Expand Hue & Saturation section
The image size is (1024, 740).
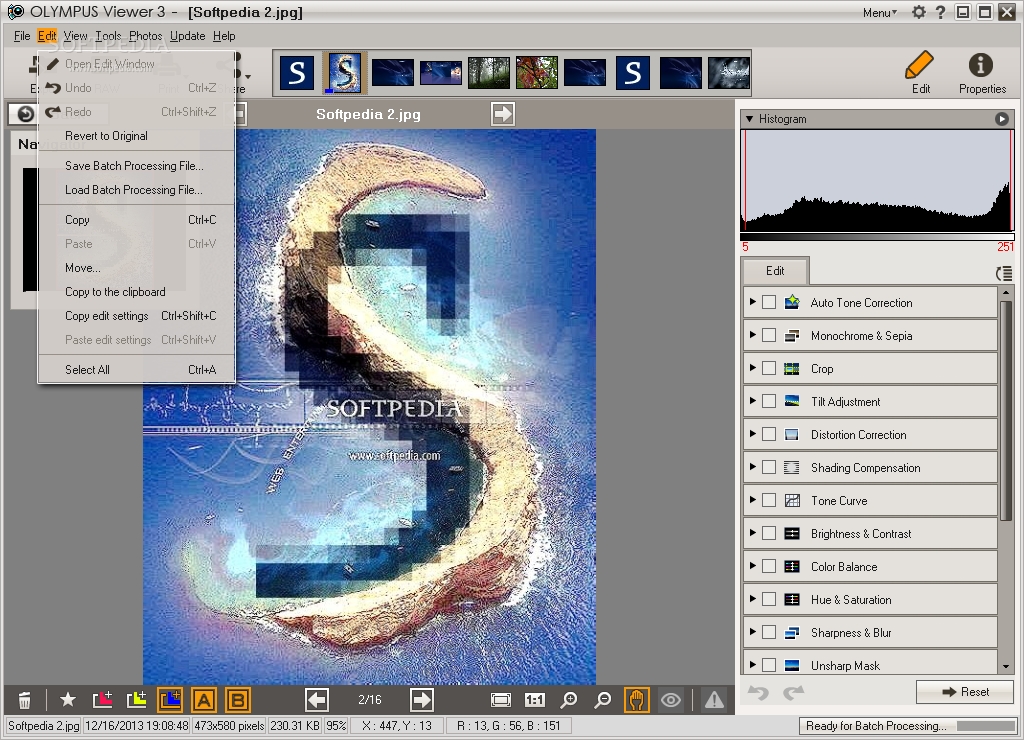(752, 599)
